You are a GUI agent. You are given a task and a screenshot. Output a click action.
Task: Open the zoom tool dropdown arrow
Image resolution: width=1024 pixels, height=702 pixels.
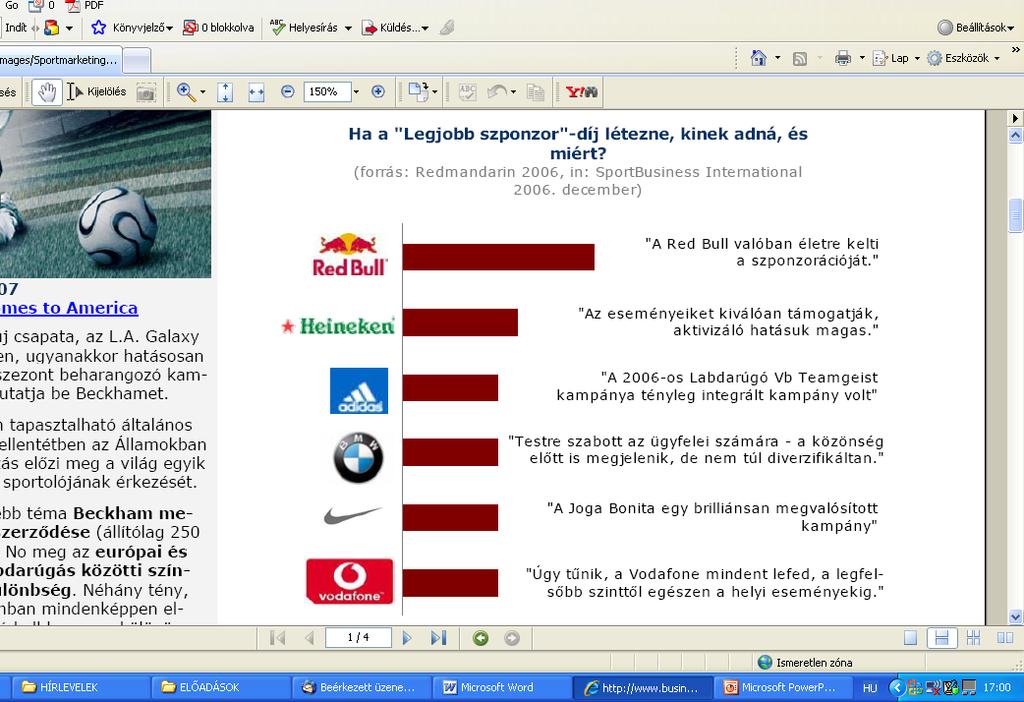tap(202, 92)
